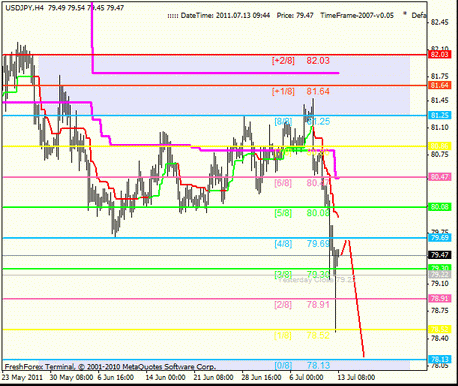458x386 pixels.
Task: Click the black current price 79.47 tag
Action: click(439, 255)
